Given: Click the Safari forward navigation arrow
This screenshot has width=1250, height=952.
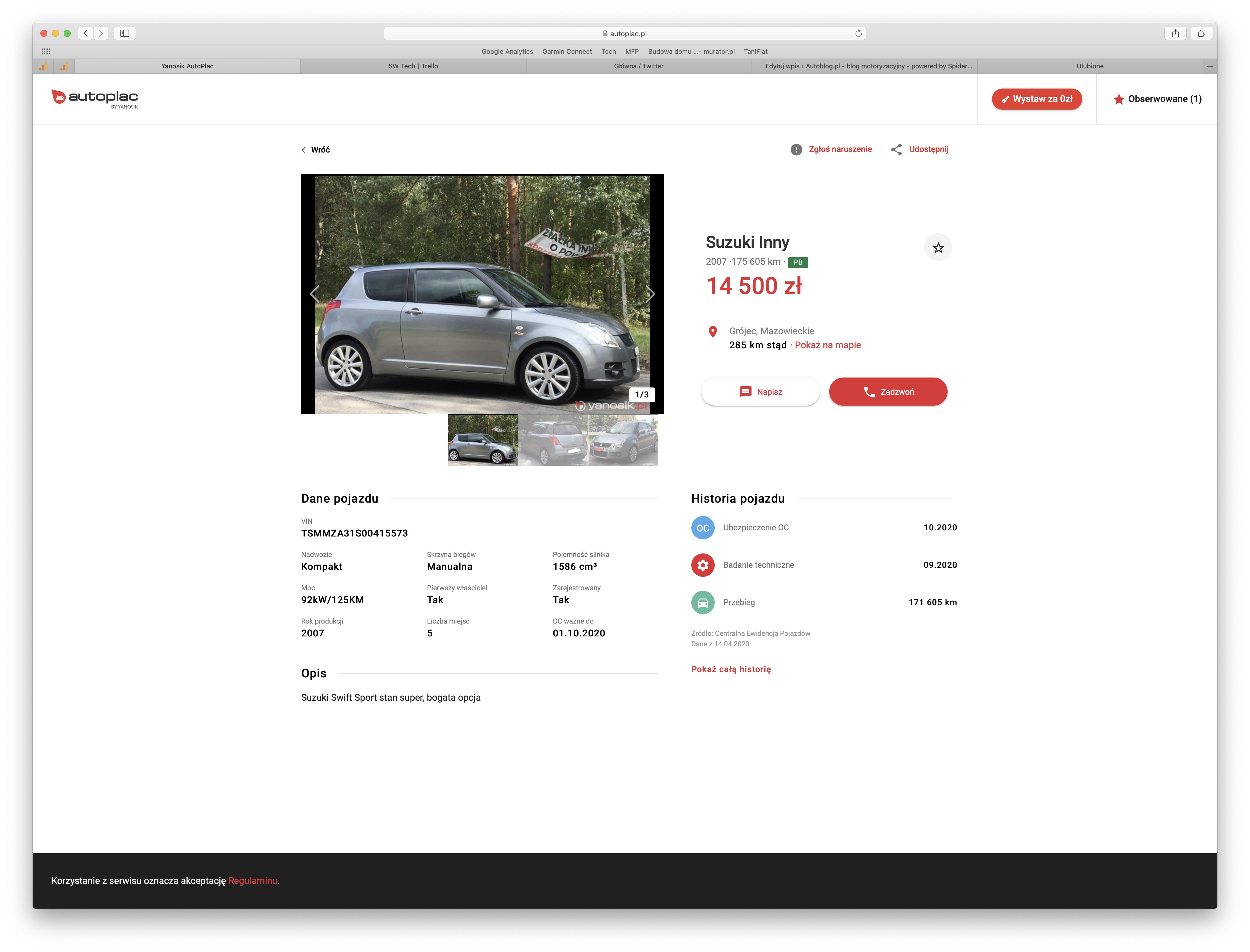Looking at the screenshot, I should 101,33.
